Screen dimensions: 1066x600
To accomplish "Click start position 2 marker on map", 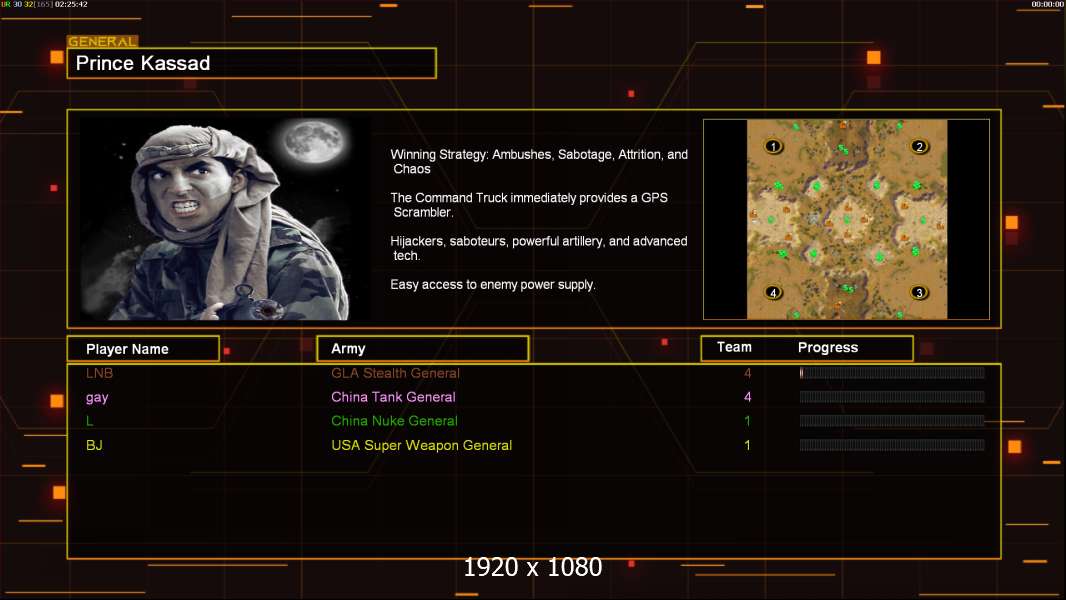I will pyautogui.click(x=919, y=146).
